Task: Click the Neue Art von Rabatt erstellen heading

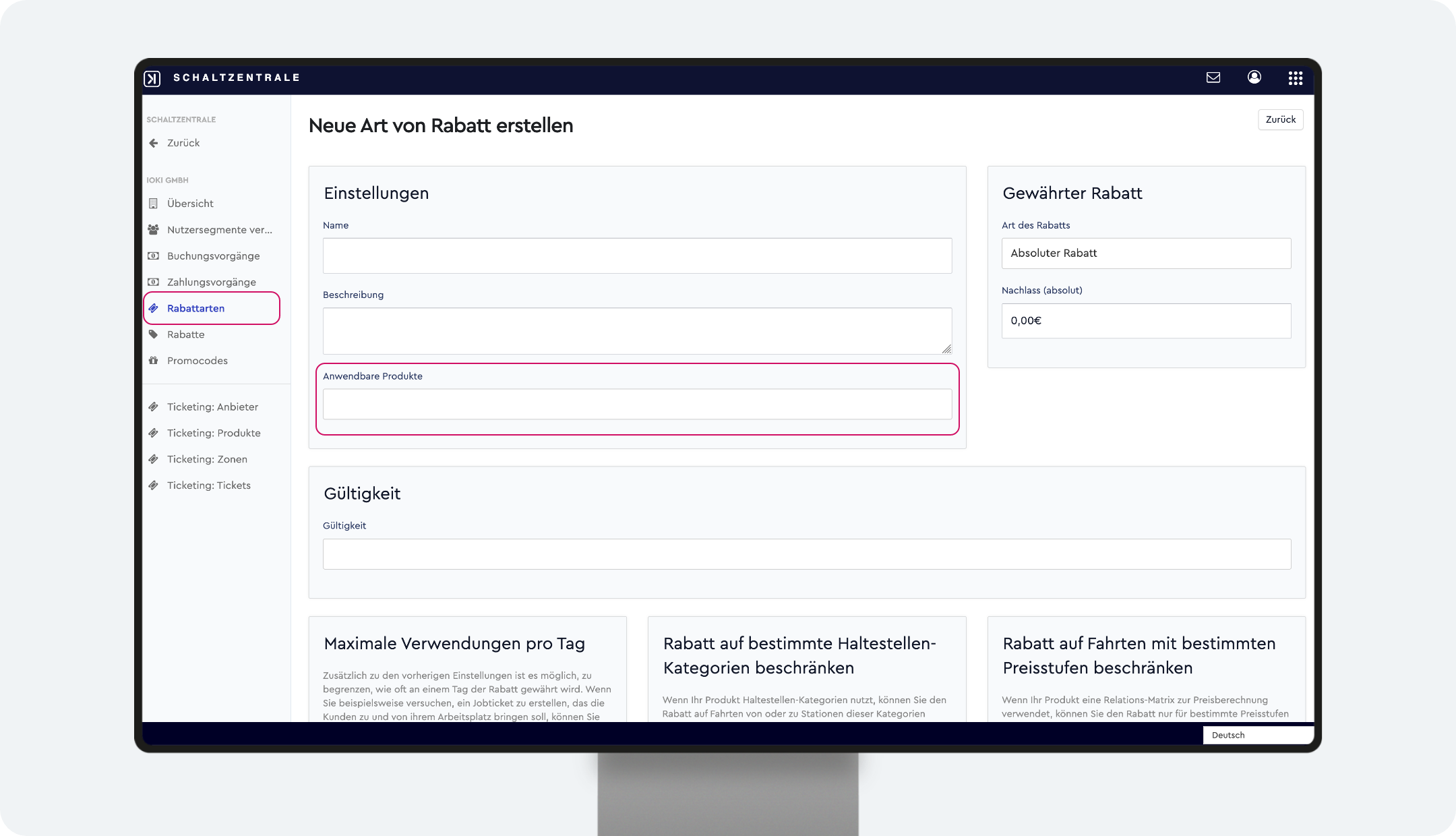Action: point(441,125)
